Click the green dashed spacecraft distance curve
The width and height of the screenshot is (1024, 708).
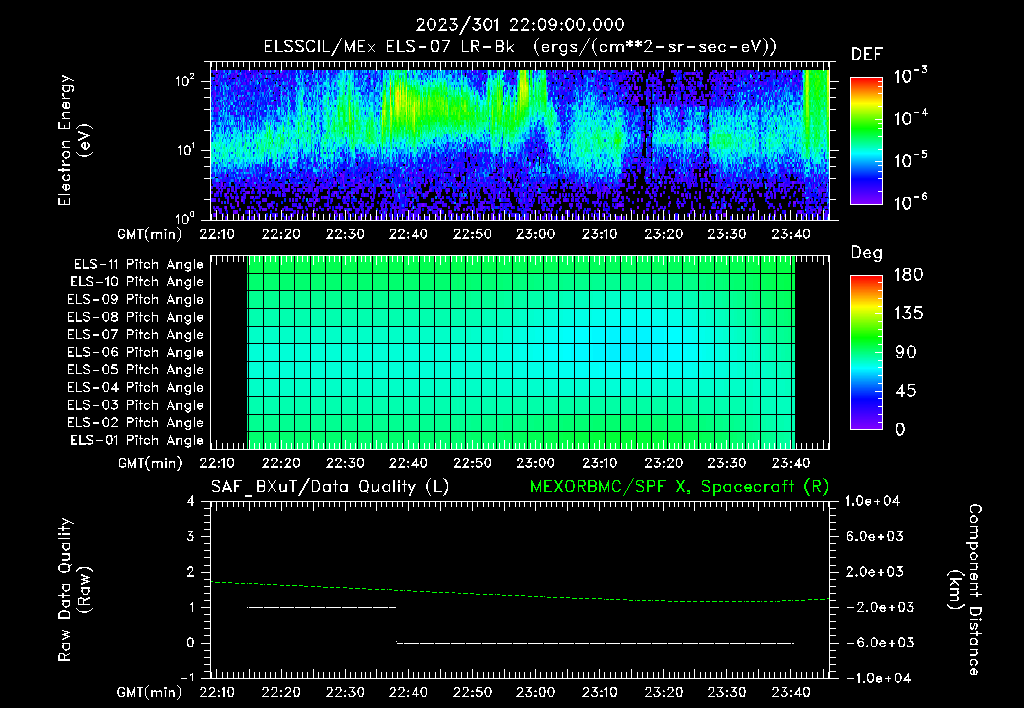coord(520,595)
